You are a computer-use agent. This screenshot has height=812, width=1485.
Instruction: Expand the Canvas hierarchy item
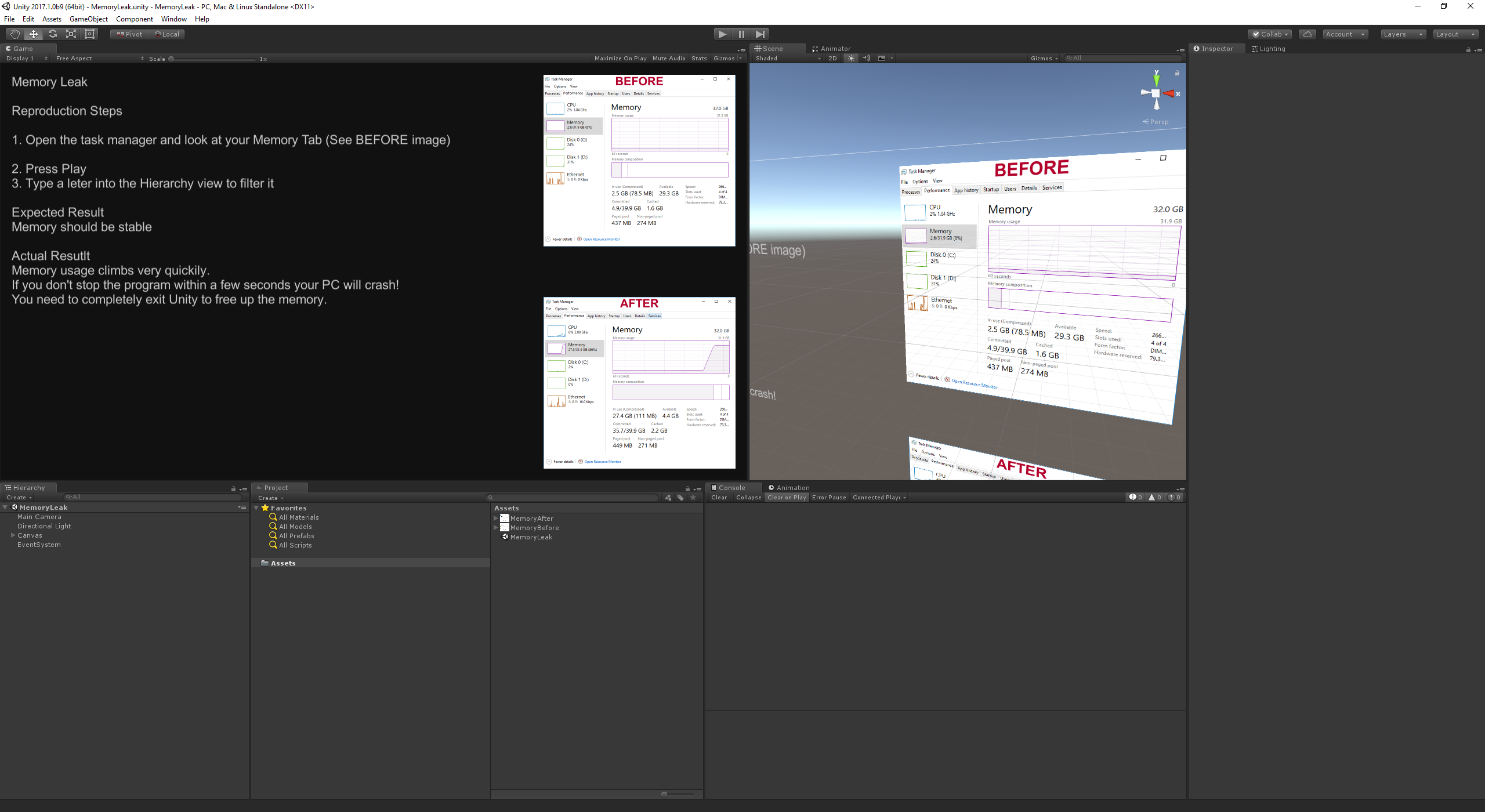13,535
